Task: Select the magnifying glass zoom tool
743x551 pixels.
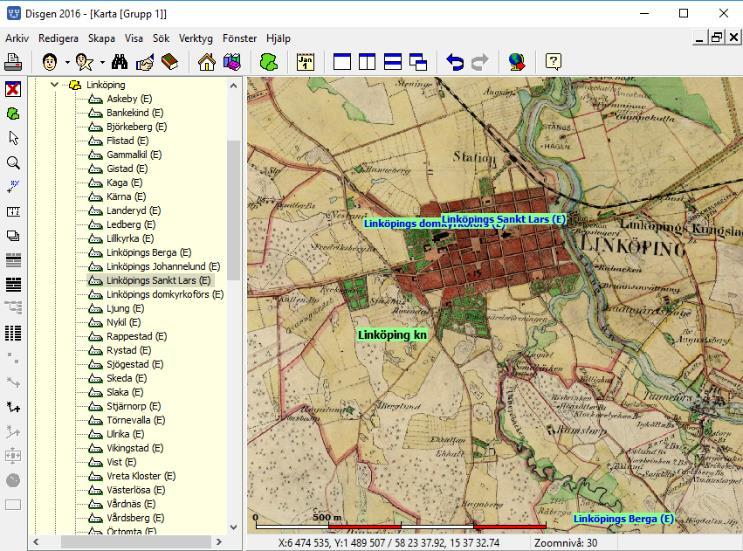Action: click(13, 163)
